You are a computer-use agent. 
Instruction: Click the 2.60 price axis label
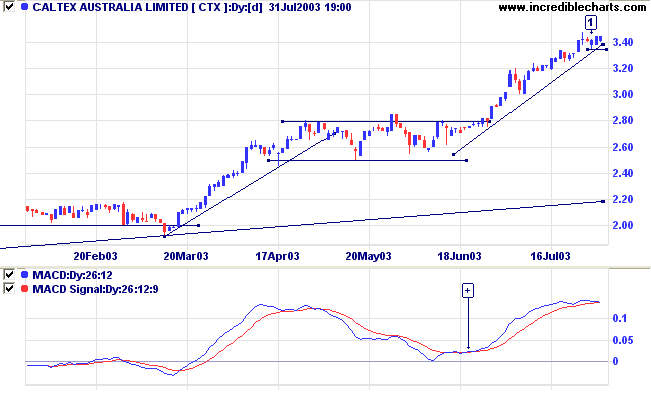click(623, 147)
